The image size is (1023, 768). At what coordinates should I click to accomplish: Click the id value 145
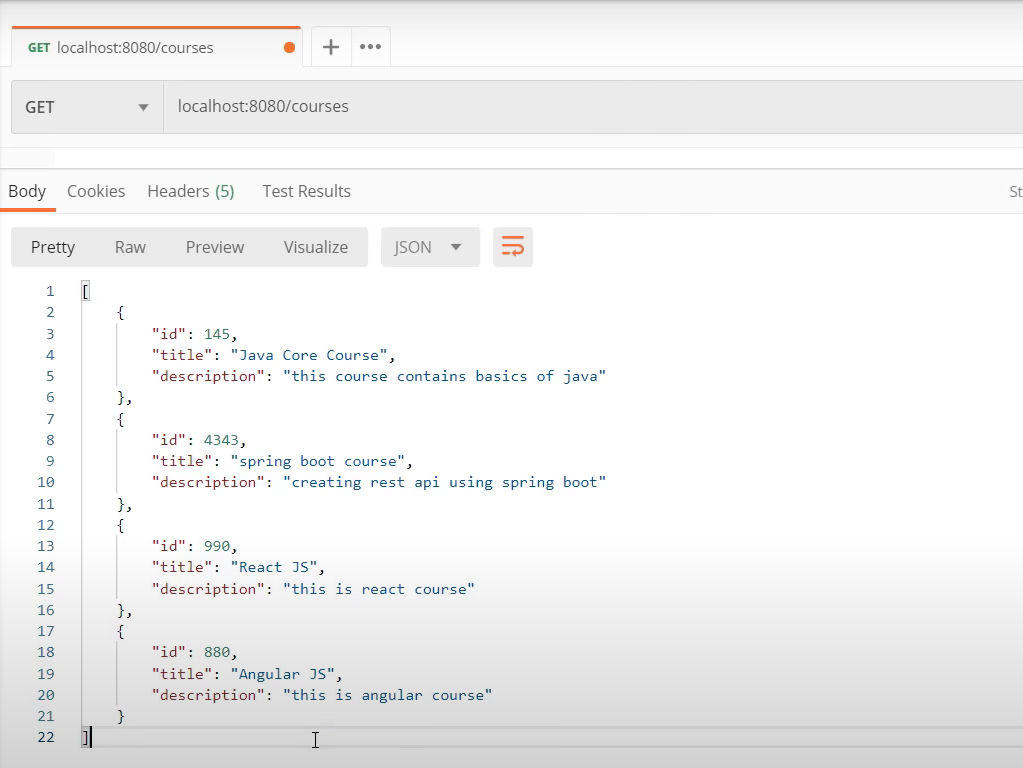click(217, 334)
